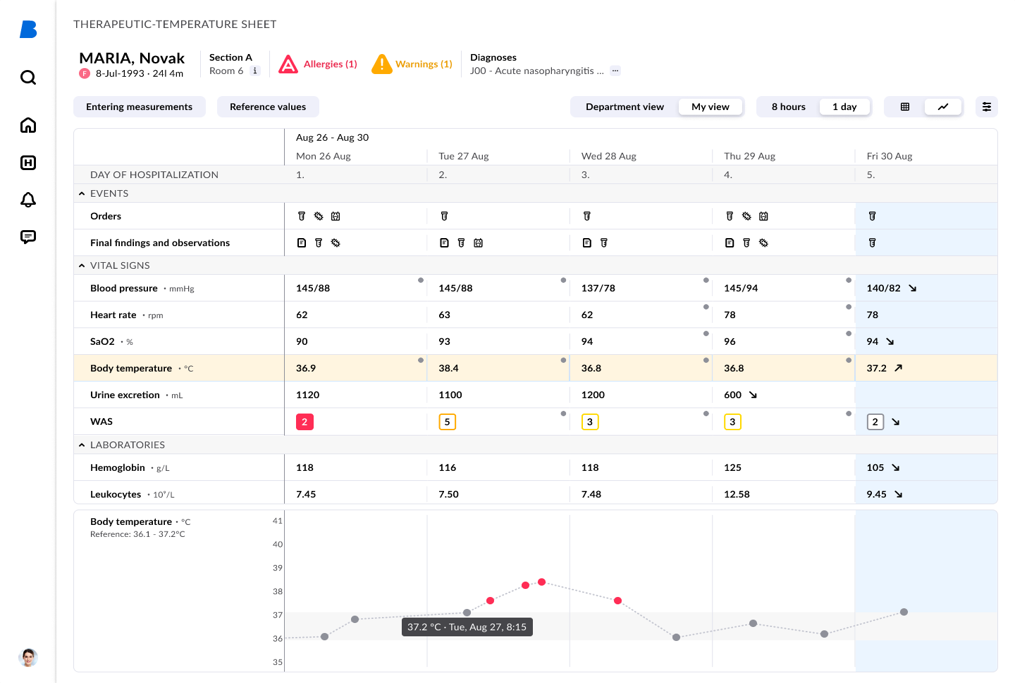Select the My view tab

click(x=710, y=107)
